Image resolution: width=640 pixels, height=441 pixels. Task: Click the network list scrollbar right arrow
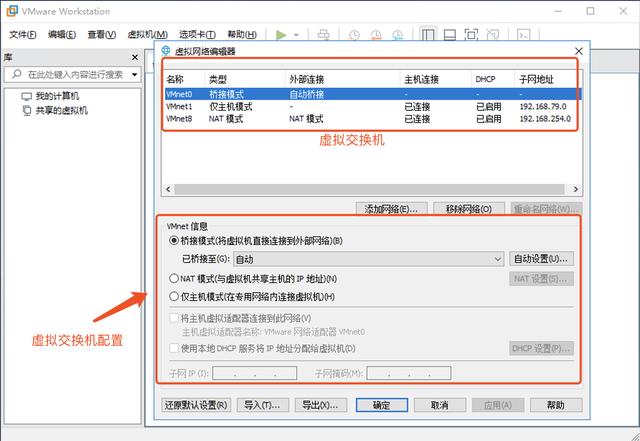pos(576,189)
